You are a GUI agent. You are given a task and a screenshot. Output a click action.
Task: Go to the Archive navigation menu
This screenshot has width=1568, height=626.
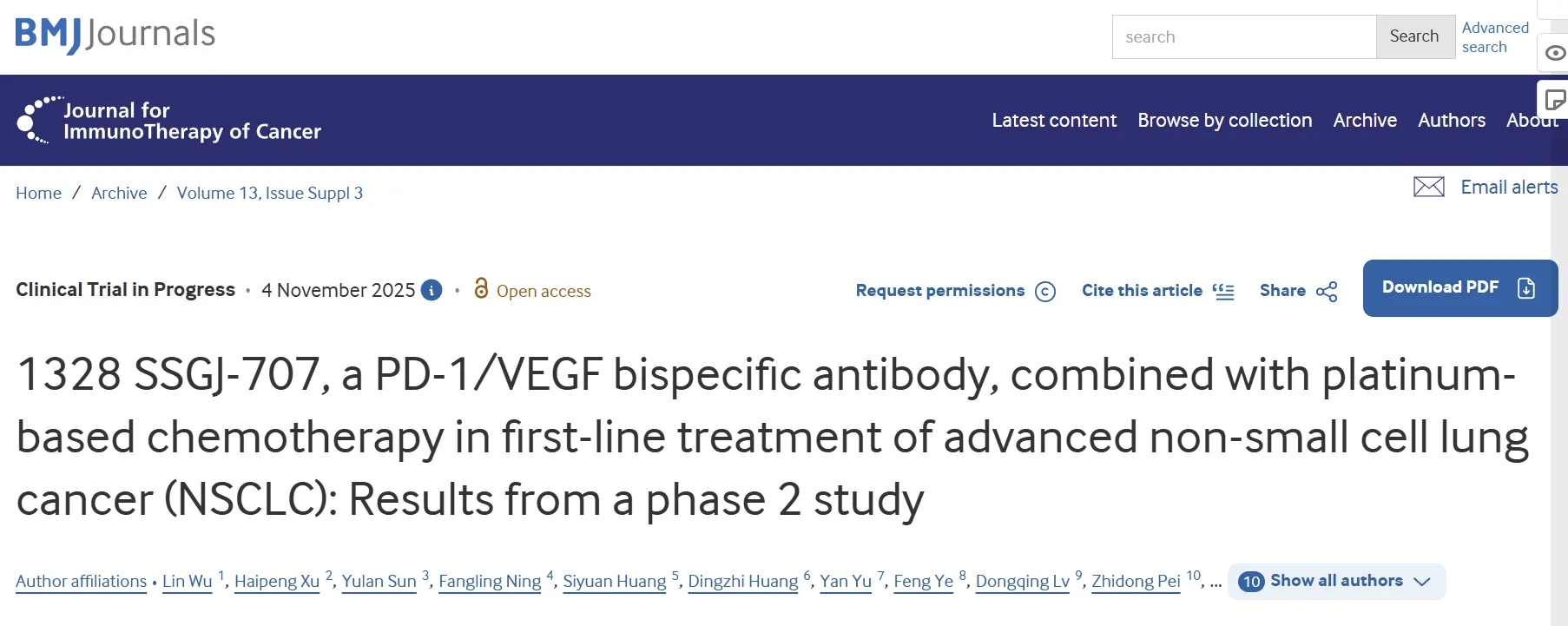click(x=1365, y=121)
